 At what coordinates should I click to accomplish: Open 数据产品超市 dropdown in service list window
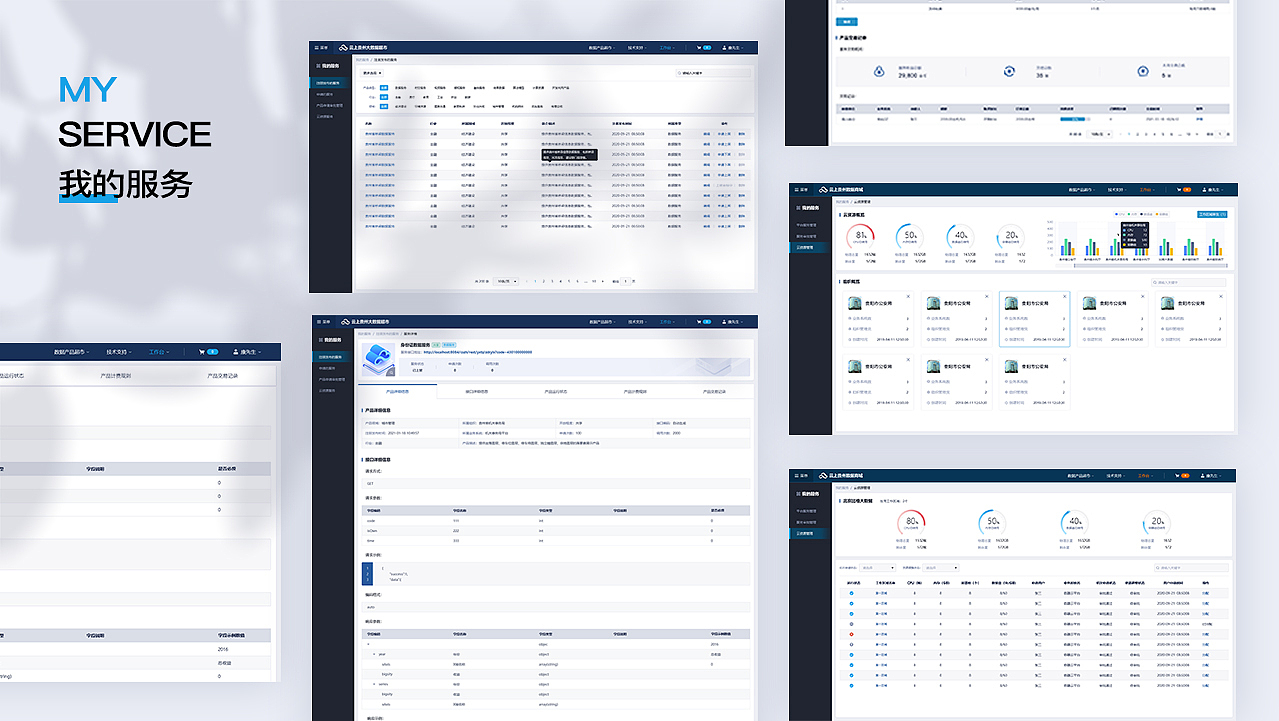(x=604, y=47)
